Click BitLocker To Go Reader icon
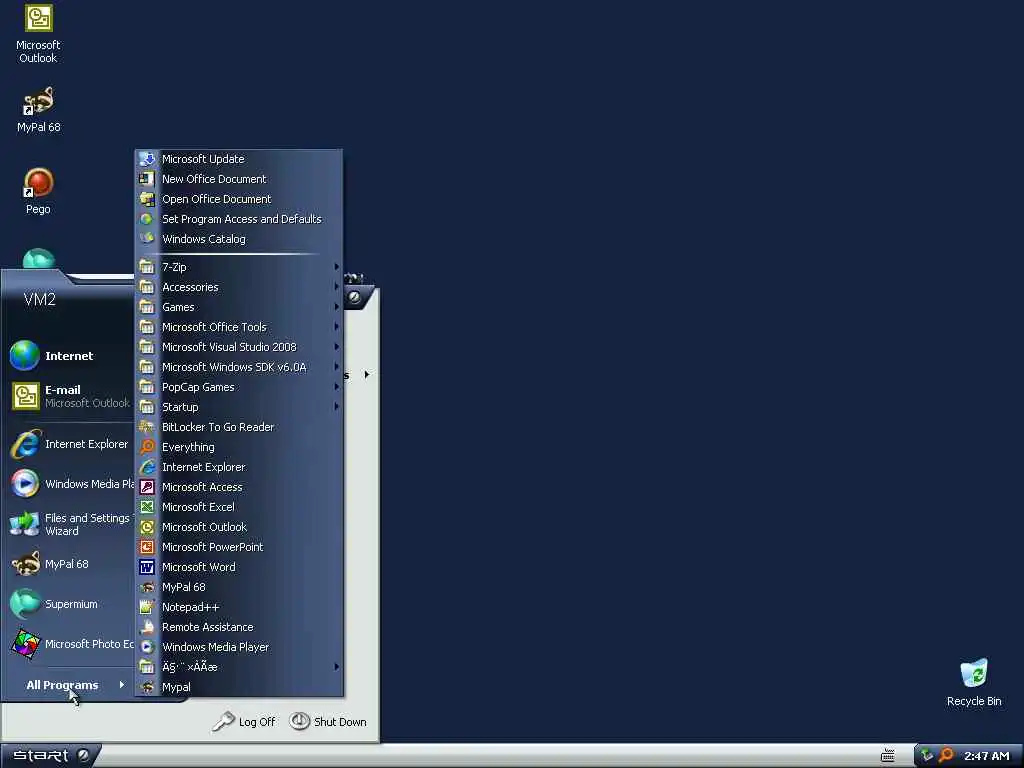Image resolution: width=1024 pixels, height=768 pixels. [x=147, y=427]
